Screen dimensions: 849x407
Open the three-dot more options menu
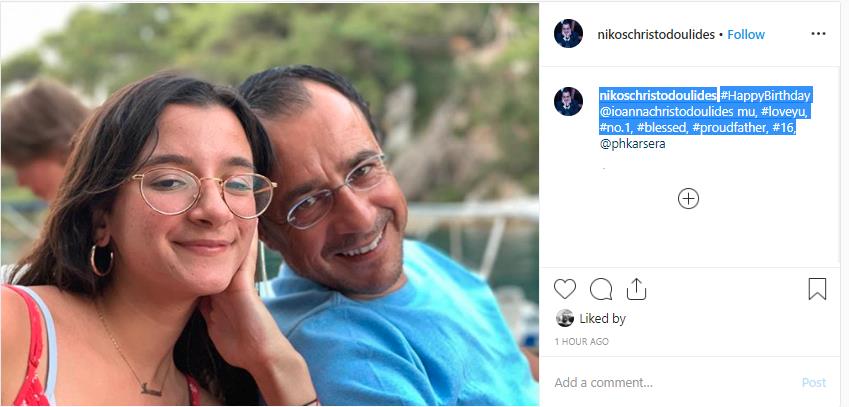[818, 34]
